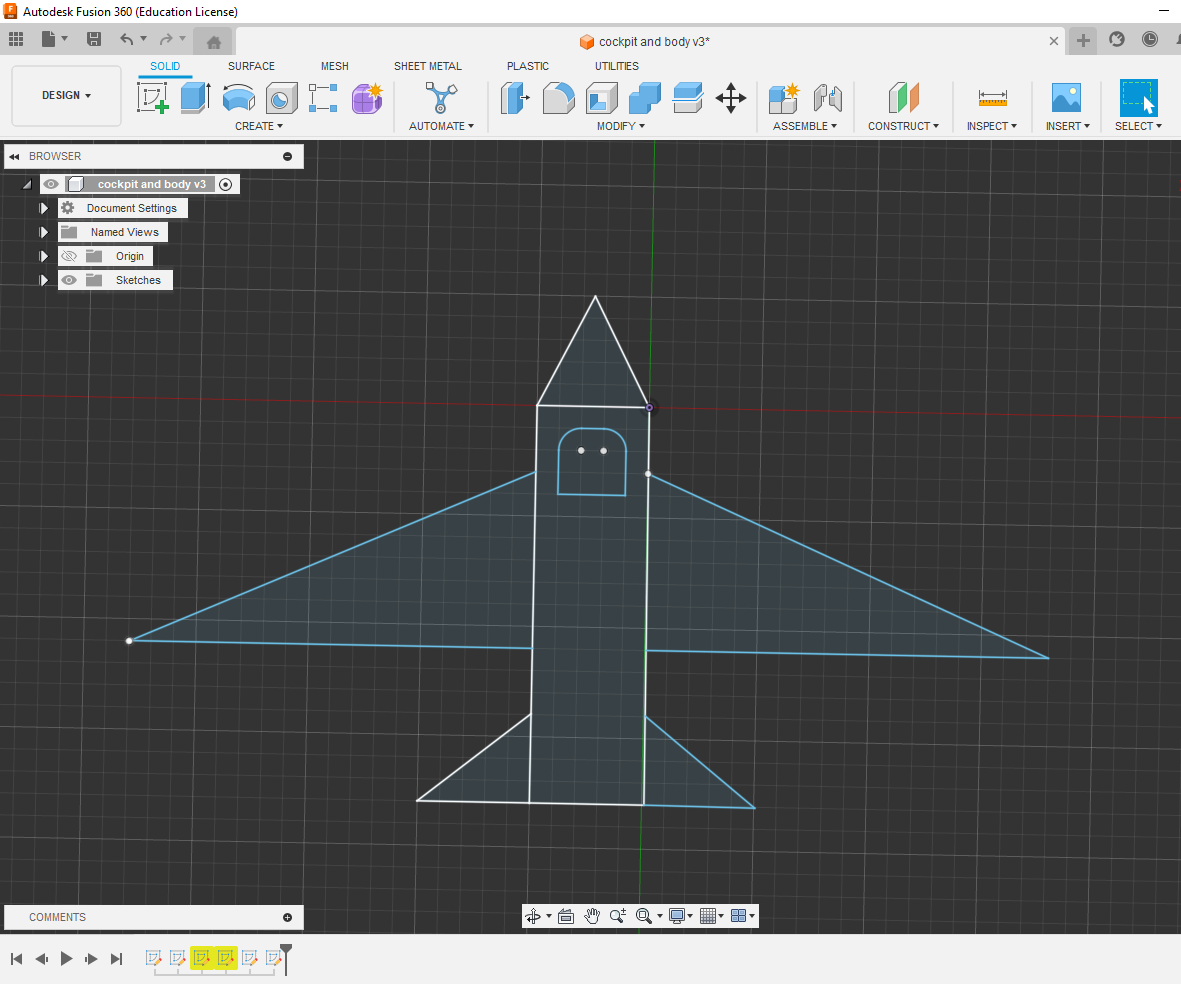Viewport: 1181px width, 984px height.
Task: Click the Move/Copy tool icon
Action: click(x=731, y=98)
